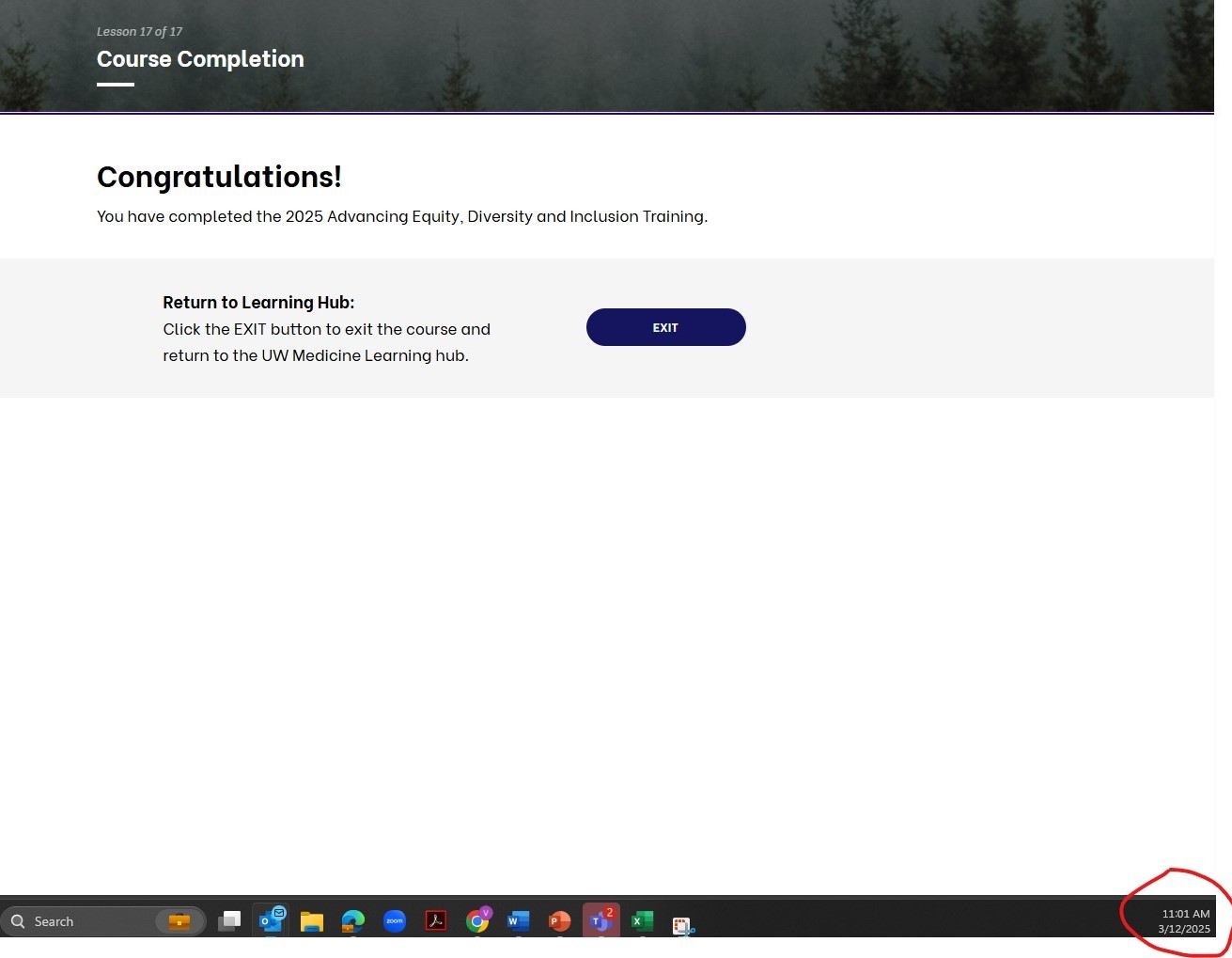The height and width of the screenshot is (958, 1232).
Task: Click the magnifier icon in Search
Action: pos(18,921)
